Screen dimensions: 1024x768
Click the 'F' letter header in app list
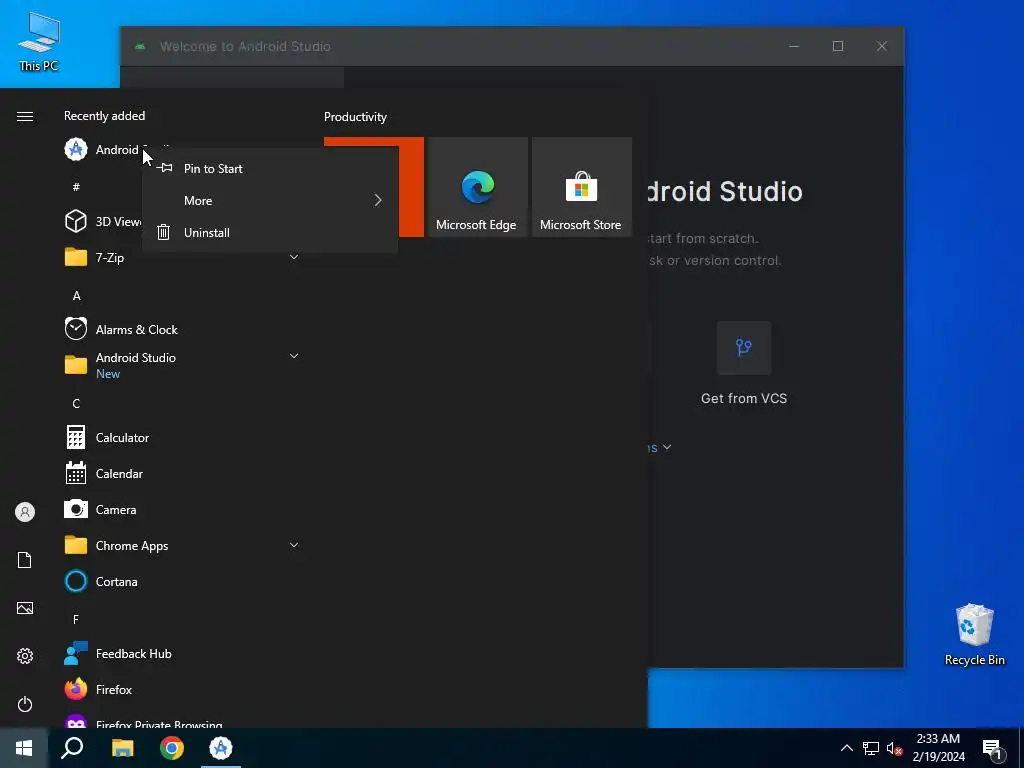[x=76, y=619]
